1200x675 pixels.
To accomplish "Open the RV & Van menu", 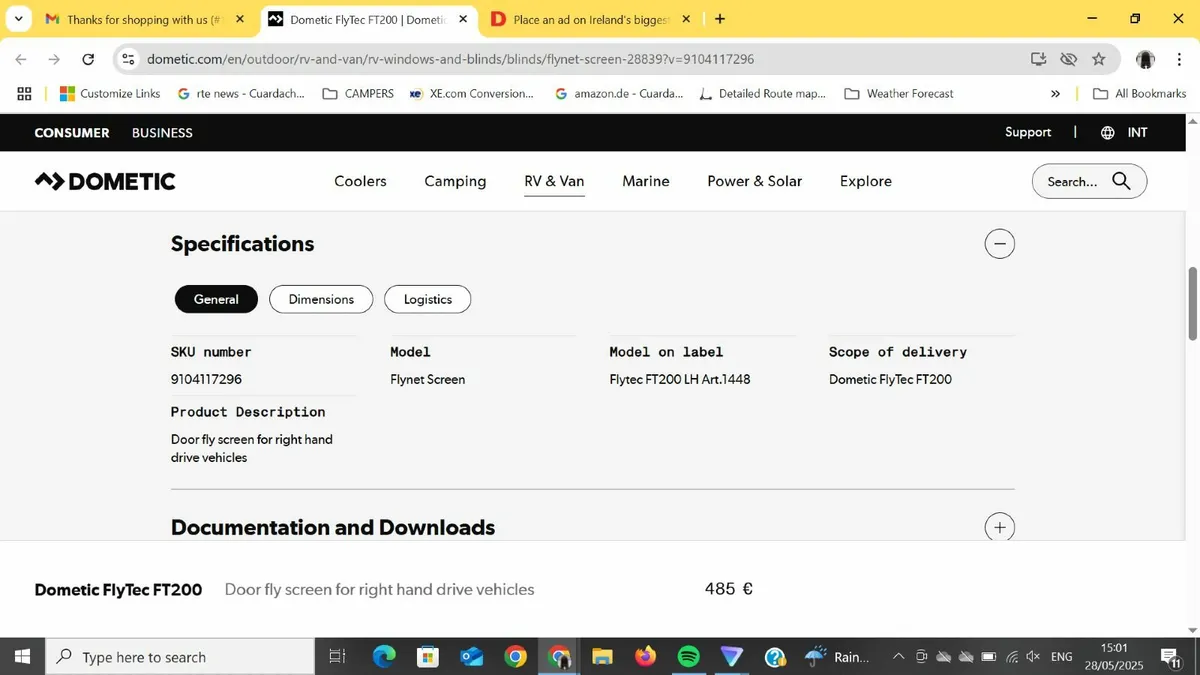I will click(x=554, y=181).
